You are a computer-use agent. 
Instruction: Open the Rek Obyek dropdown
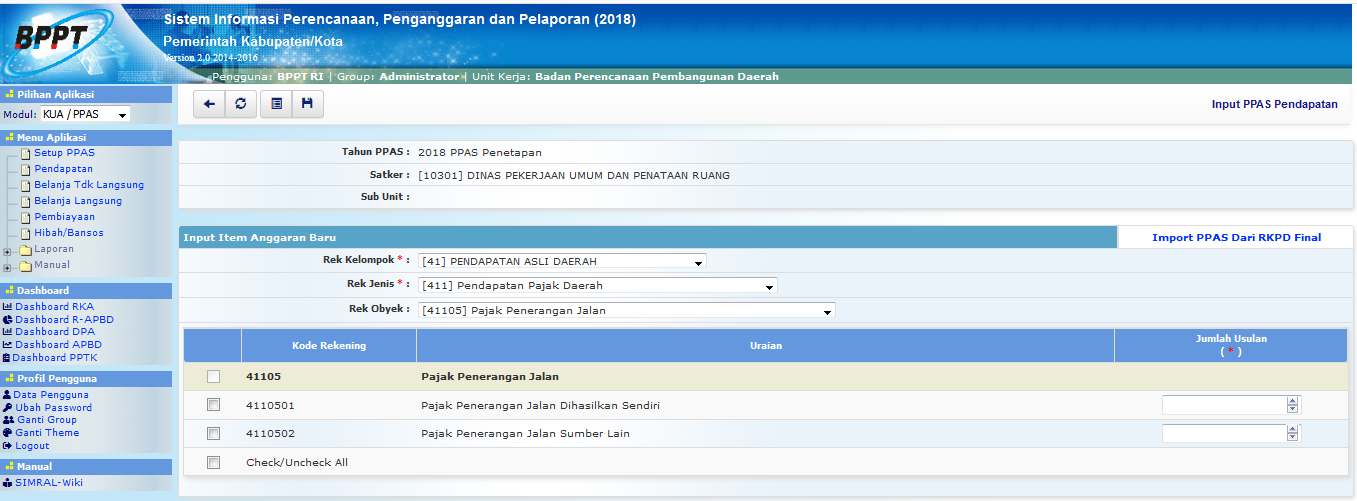click(626, 311)
